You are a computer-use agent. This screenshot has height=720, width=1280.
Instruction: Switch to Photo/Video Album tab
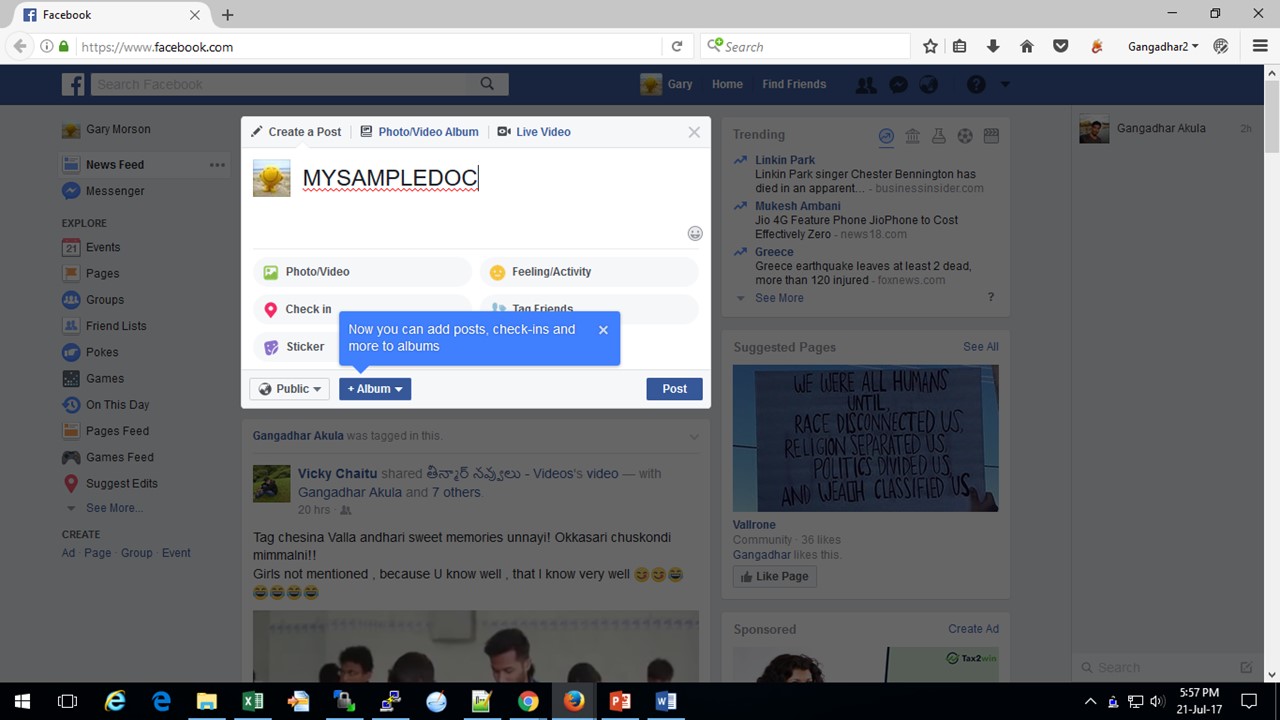click(x=419, y=132)
